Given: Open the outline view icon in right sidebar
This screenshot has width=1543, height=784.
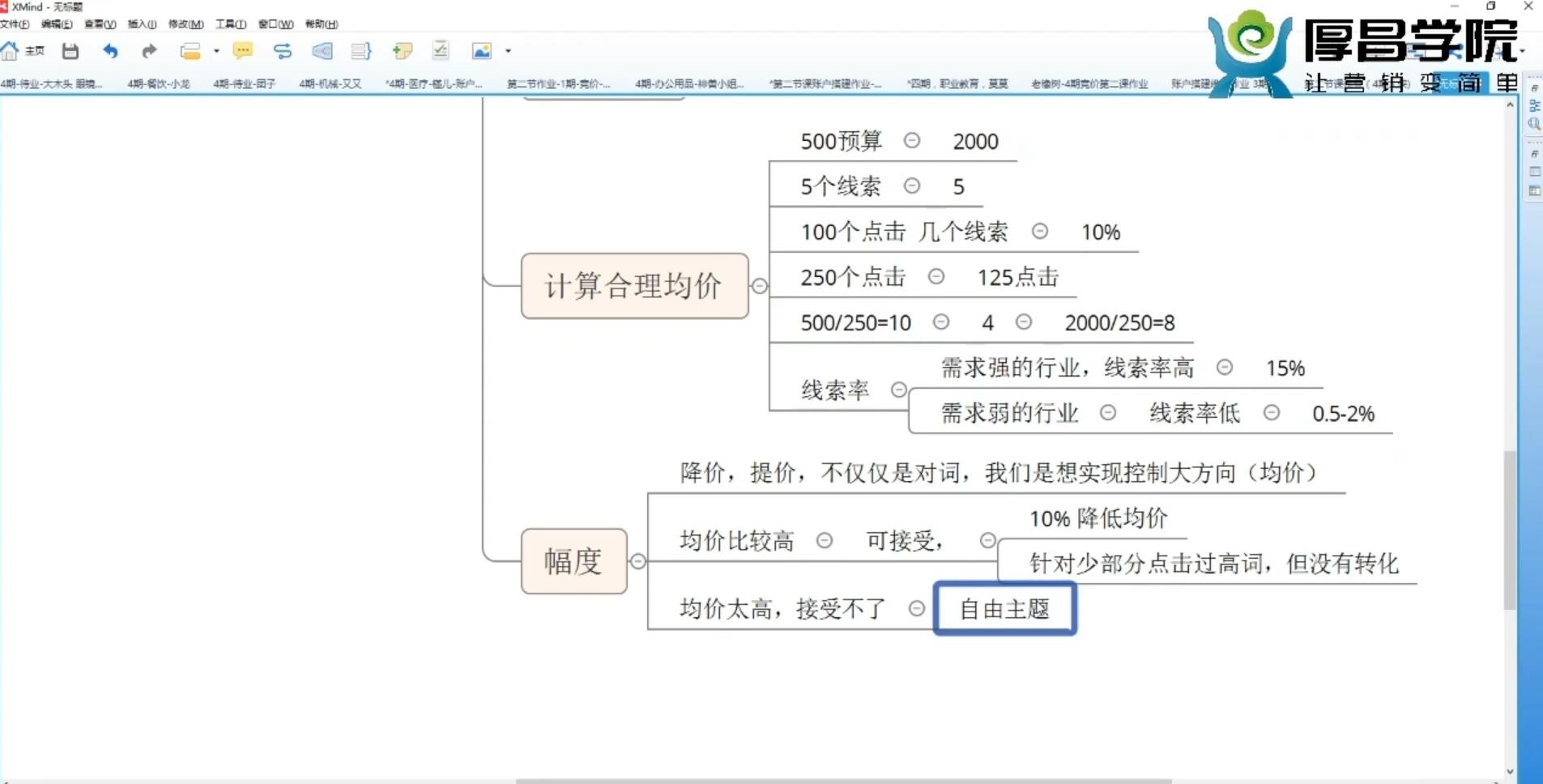Looking at the screenshot, I should (x=1535, y=105).
